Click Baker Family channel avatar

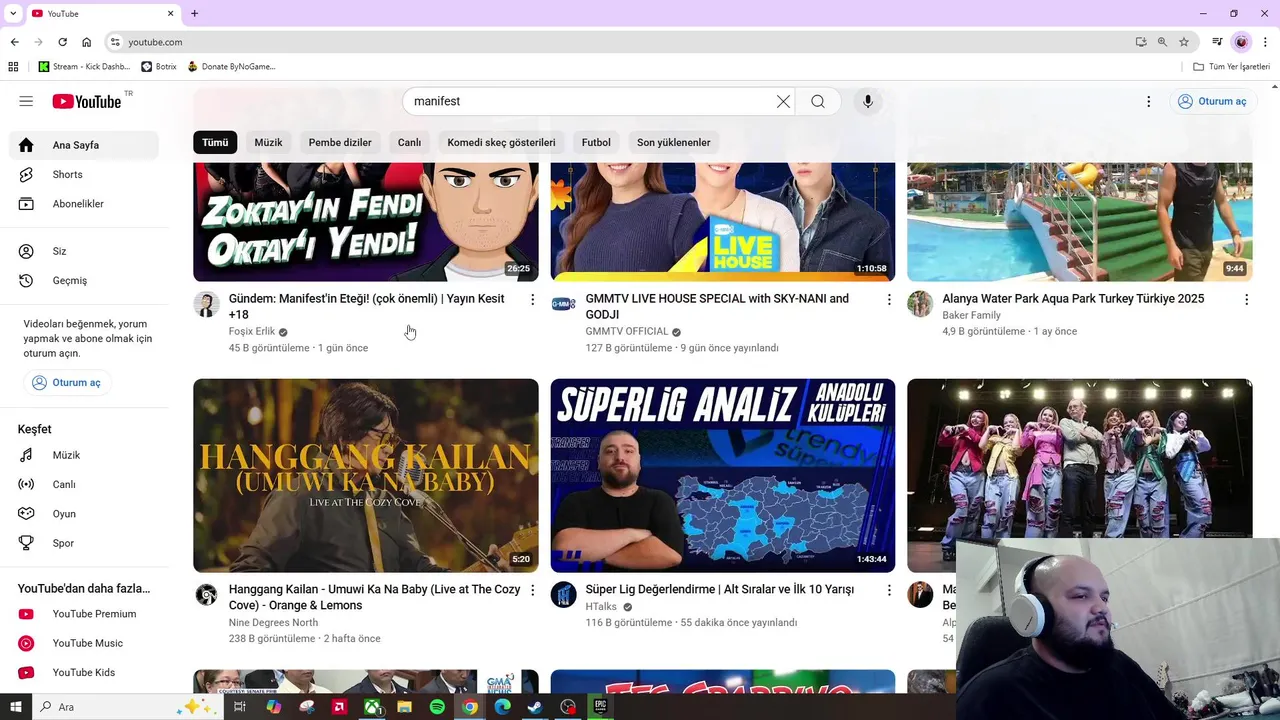pos(920,304)
